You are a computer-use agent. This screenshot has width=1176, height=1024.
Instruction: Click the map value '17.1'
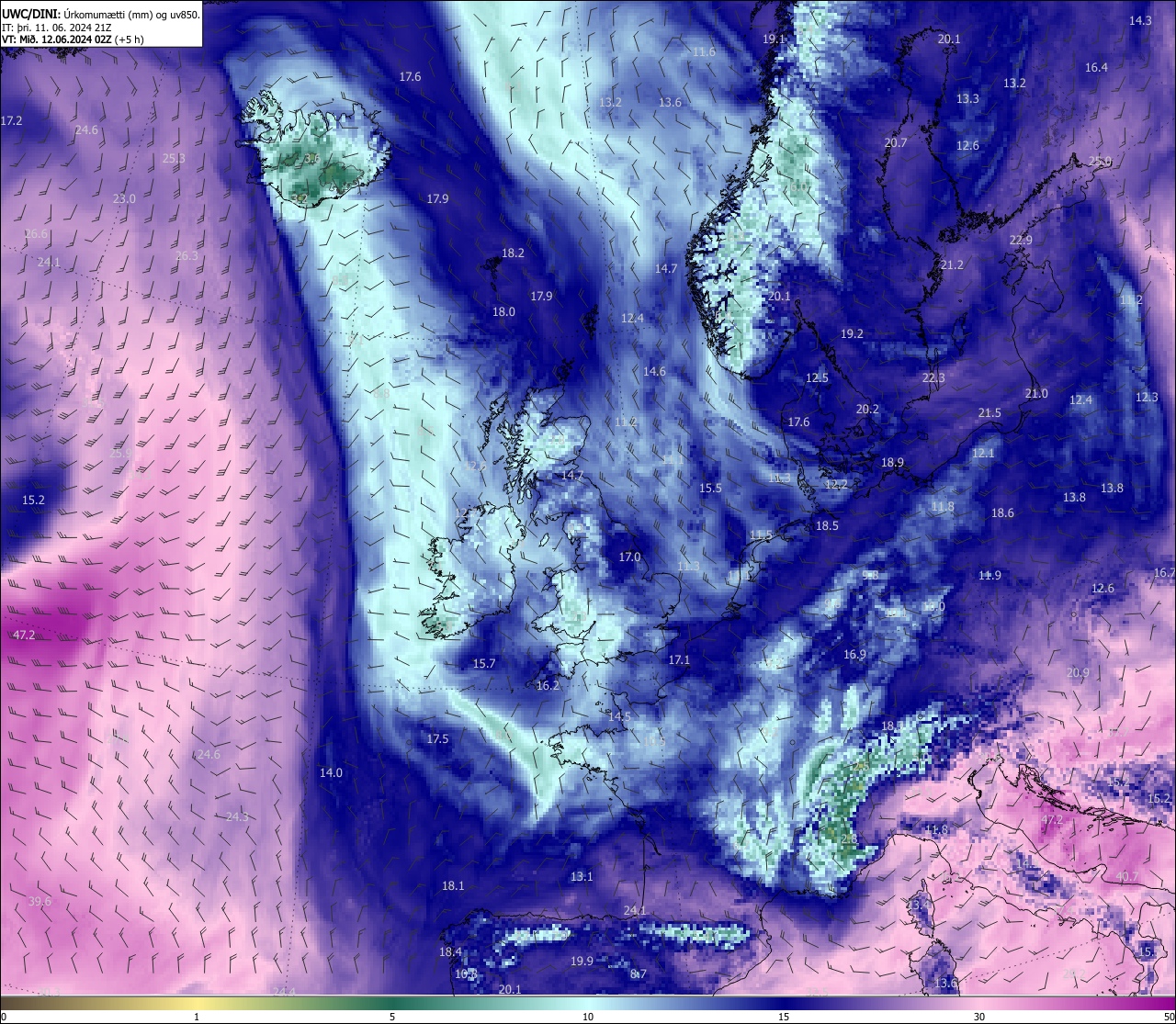click(678, 659)
